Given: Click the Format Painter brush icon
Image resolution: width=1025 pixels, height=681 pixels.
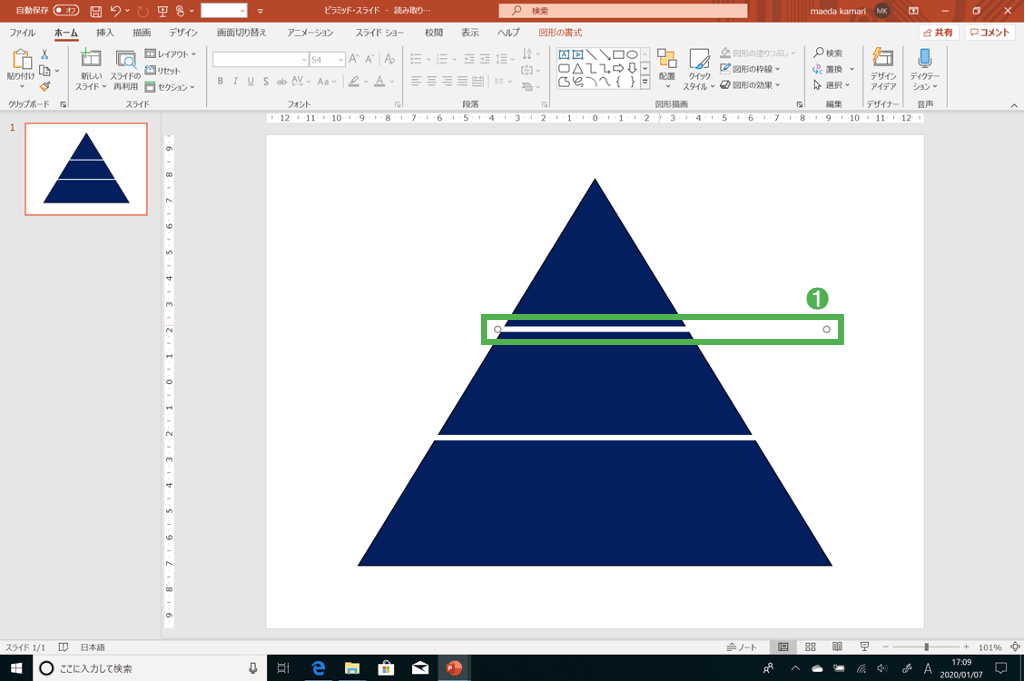Looking at the screenshot, I should click(x=44, y=86).
